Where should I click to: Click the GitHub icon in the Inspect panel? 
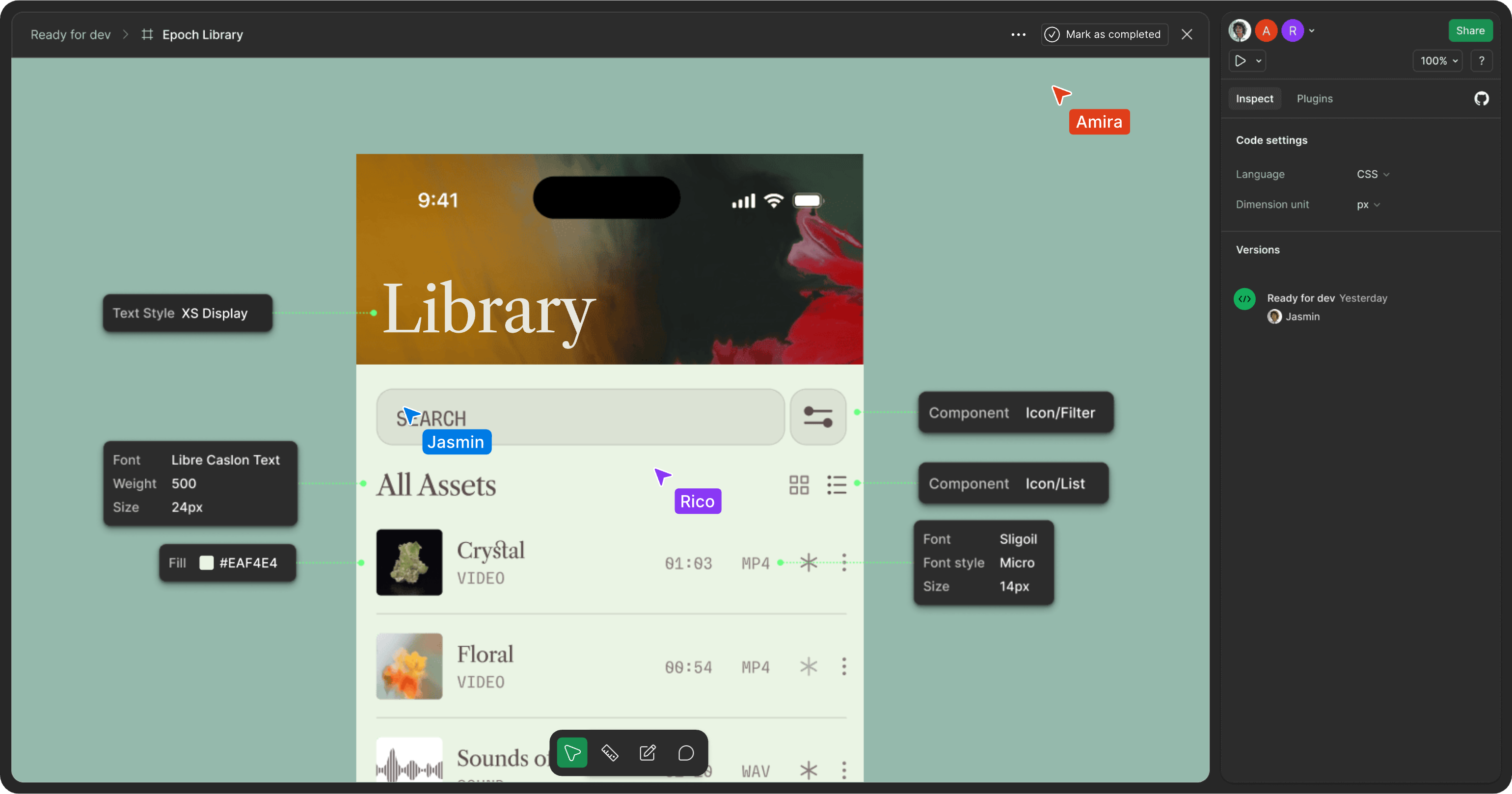click(1481, 98)
